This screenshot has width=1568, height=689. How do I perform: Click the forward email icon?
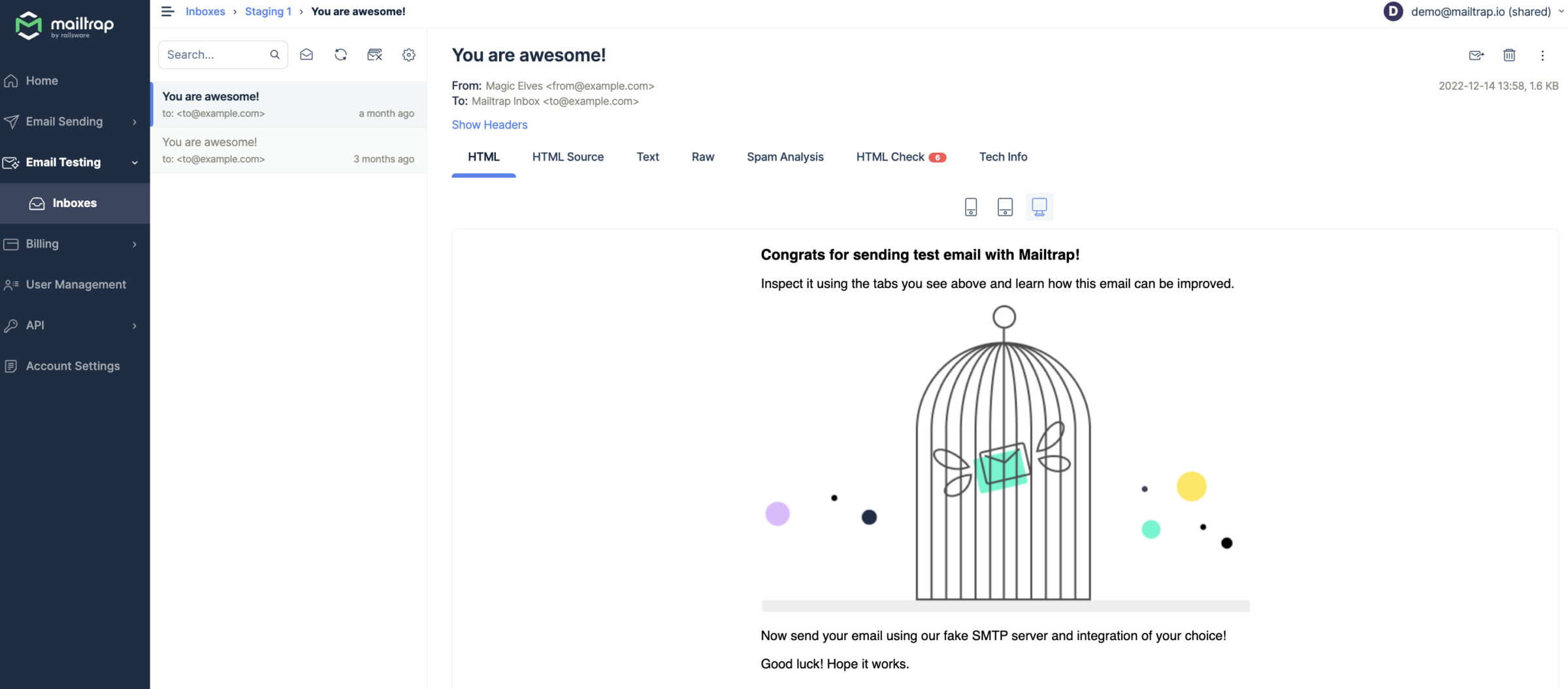click(1476, 56)
